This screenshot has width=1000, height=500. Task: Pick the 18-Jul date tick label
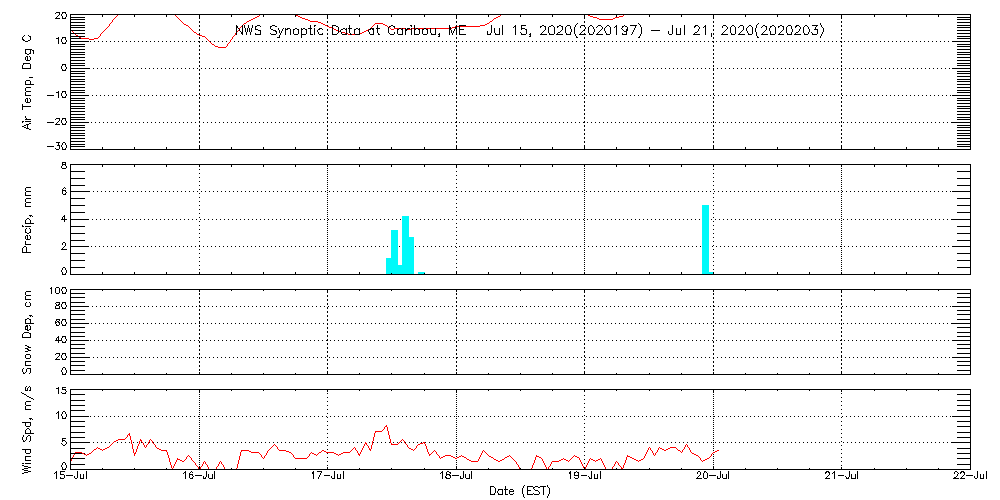(x=457, y=476)
